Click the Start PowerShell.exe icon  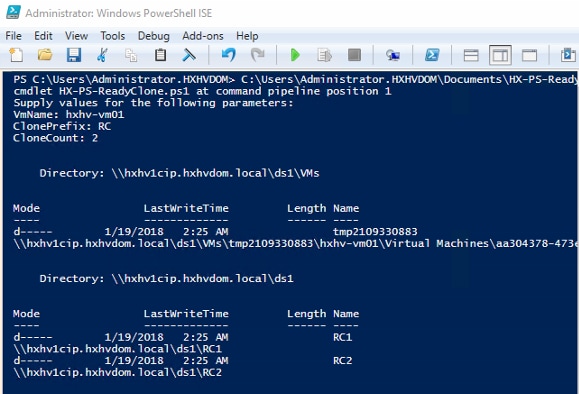[x=432, y=55]
